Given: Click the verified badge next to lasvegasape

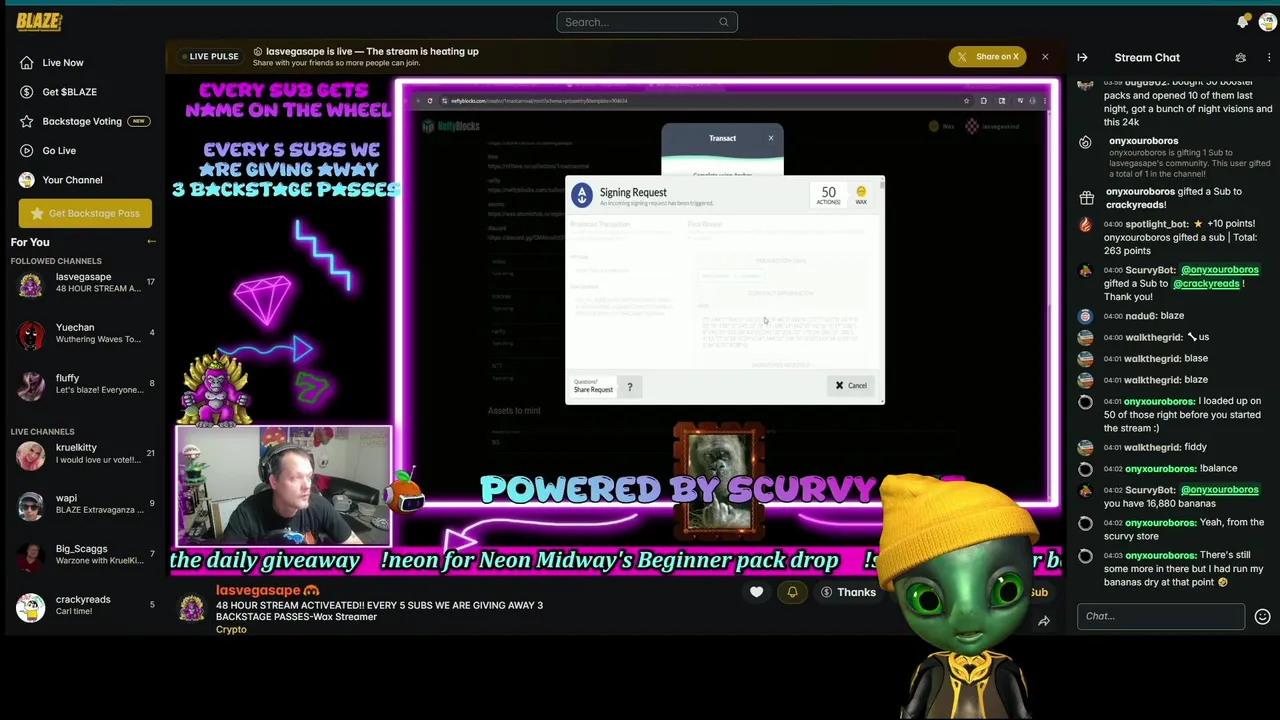Looking at the screenshot, I should pyautogui.click(x=311, y=591).
